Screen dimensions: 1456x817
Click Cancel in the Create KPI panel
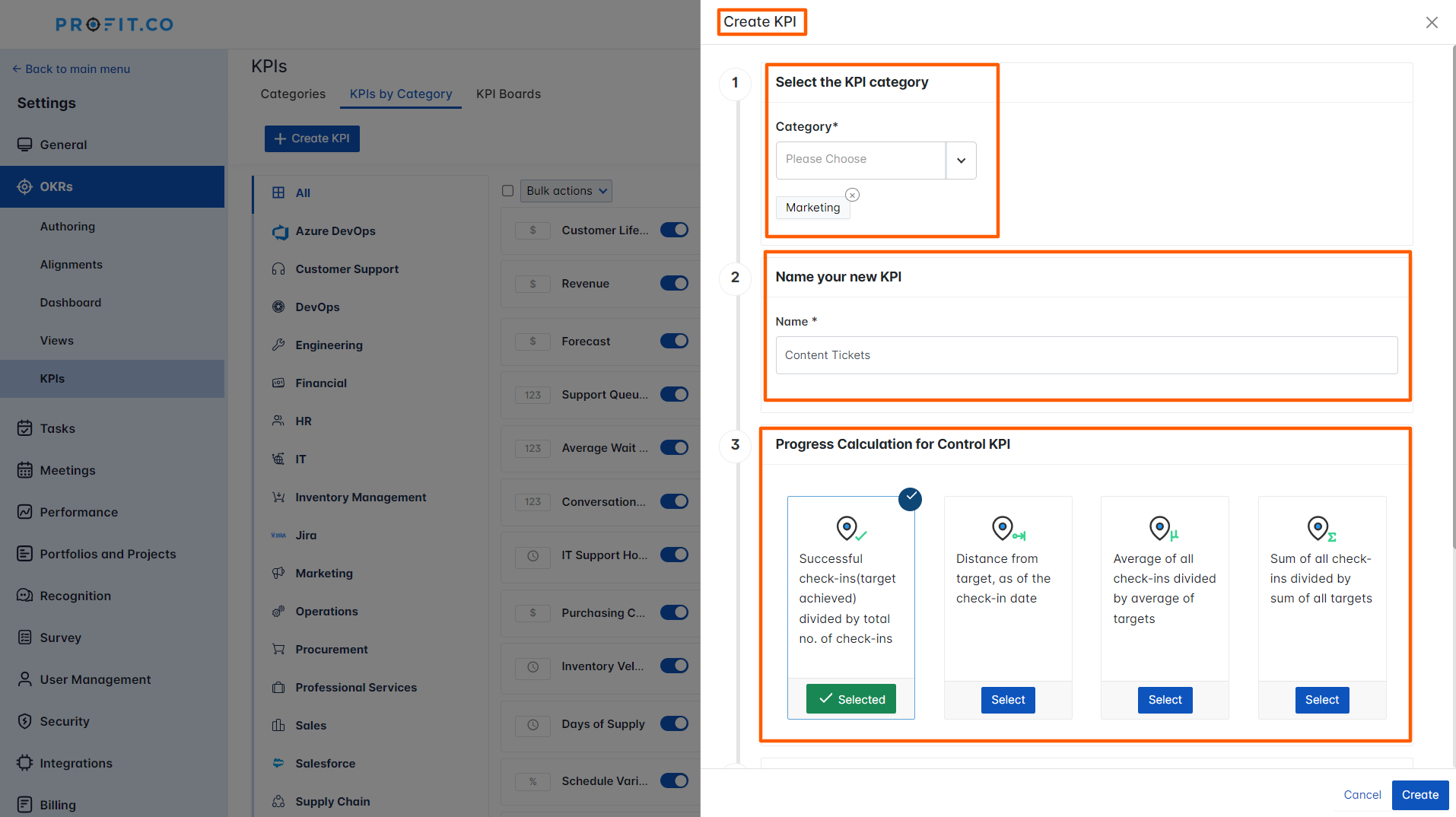(x=1362, y=794)
